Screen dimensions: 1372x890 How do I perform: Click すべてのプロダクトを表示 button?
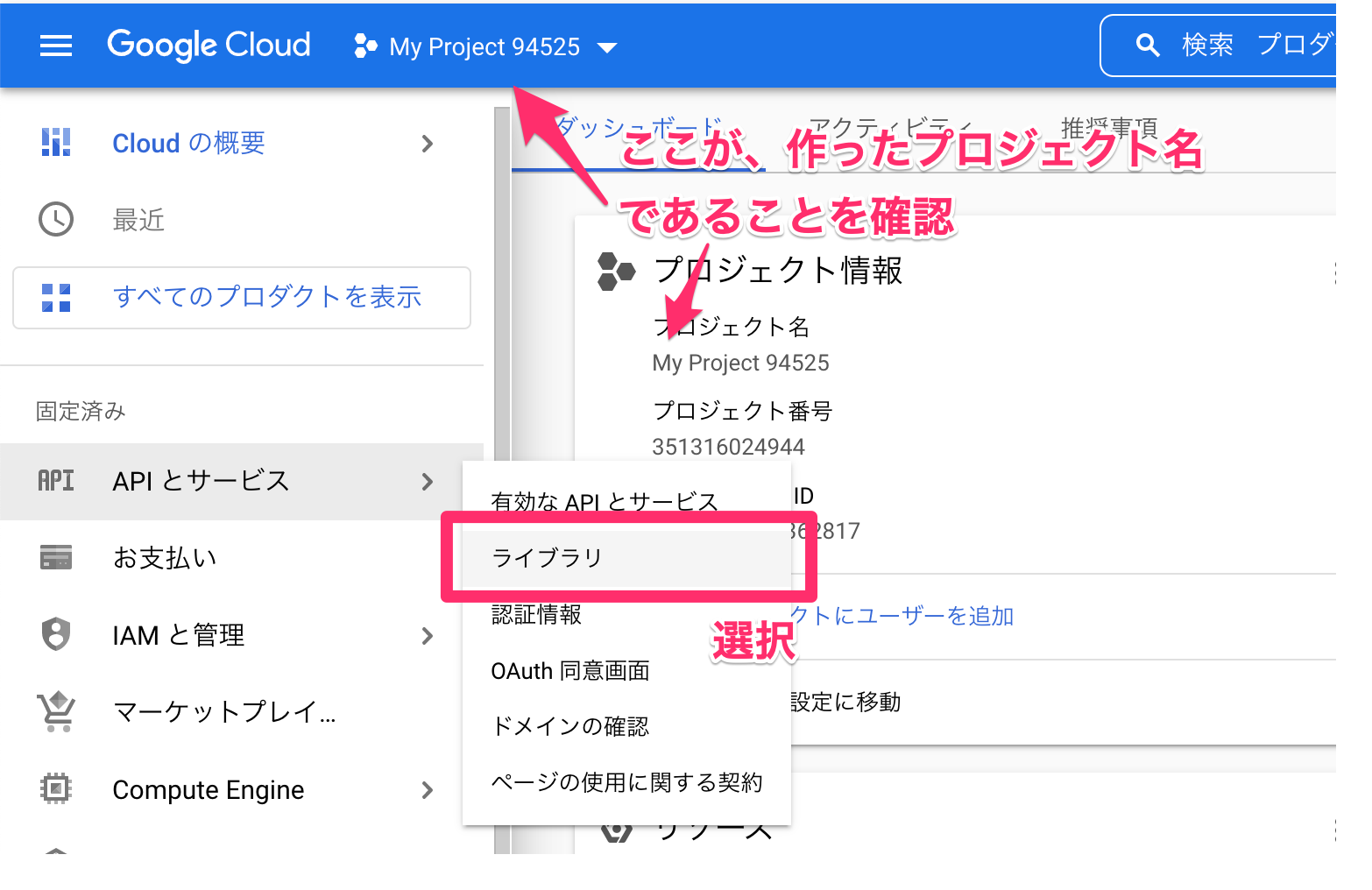coord(242,298)
